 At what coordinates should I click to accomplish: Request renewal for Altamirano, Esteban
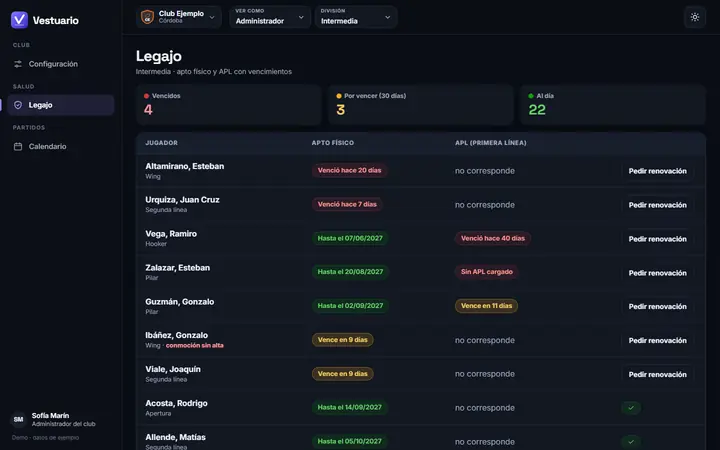[x=658, y=171]
